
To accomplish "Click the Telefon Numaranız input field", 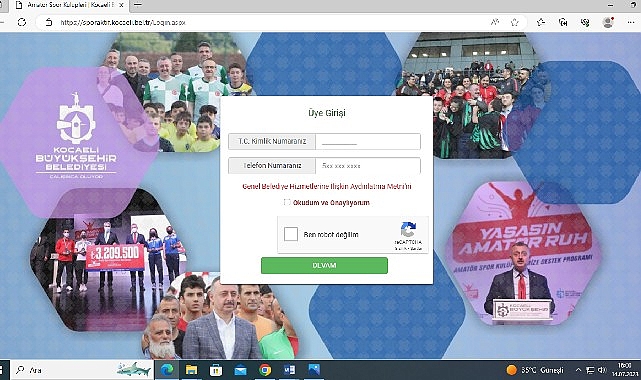I will coord(368,165).
